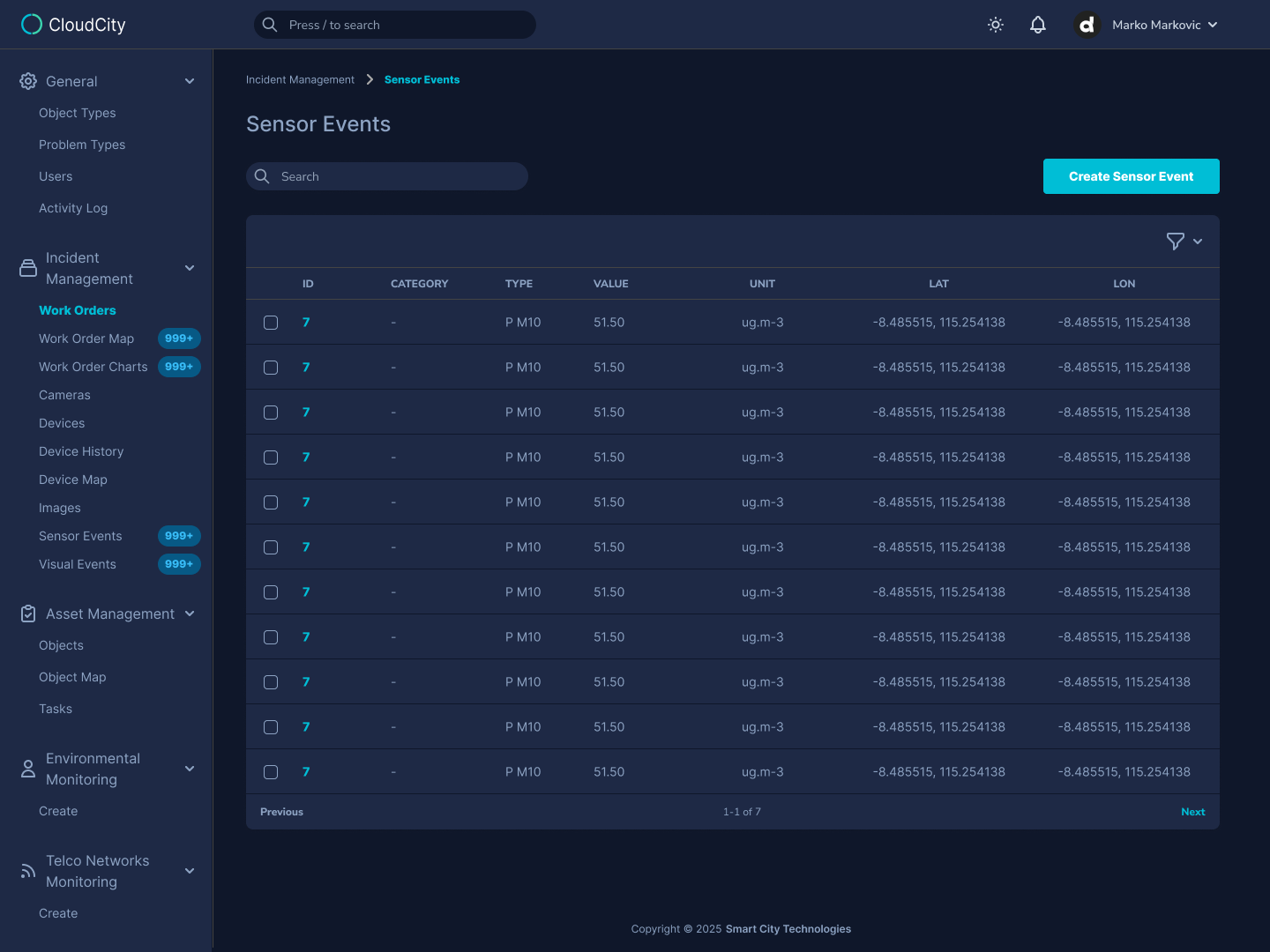Go to the Next page of results
Viewport: 1270px width, 952px height.
tap(1193, 811)
